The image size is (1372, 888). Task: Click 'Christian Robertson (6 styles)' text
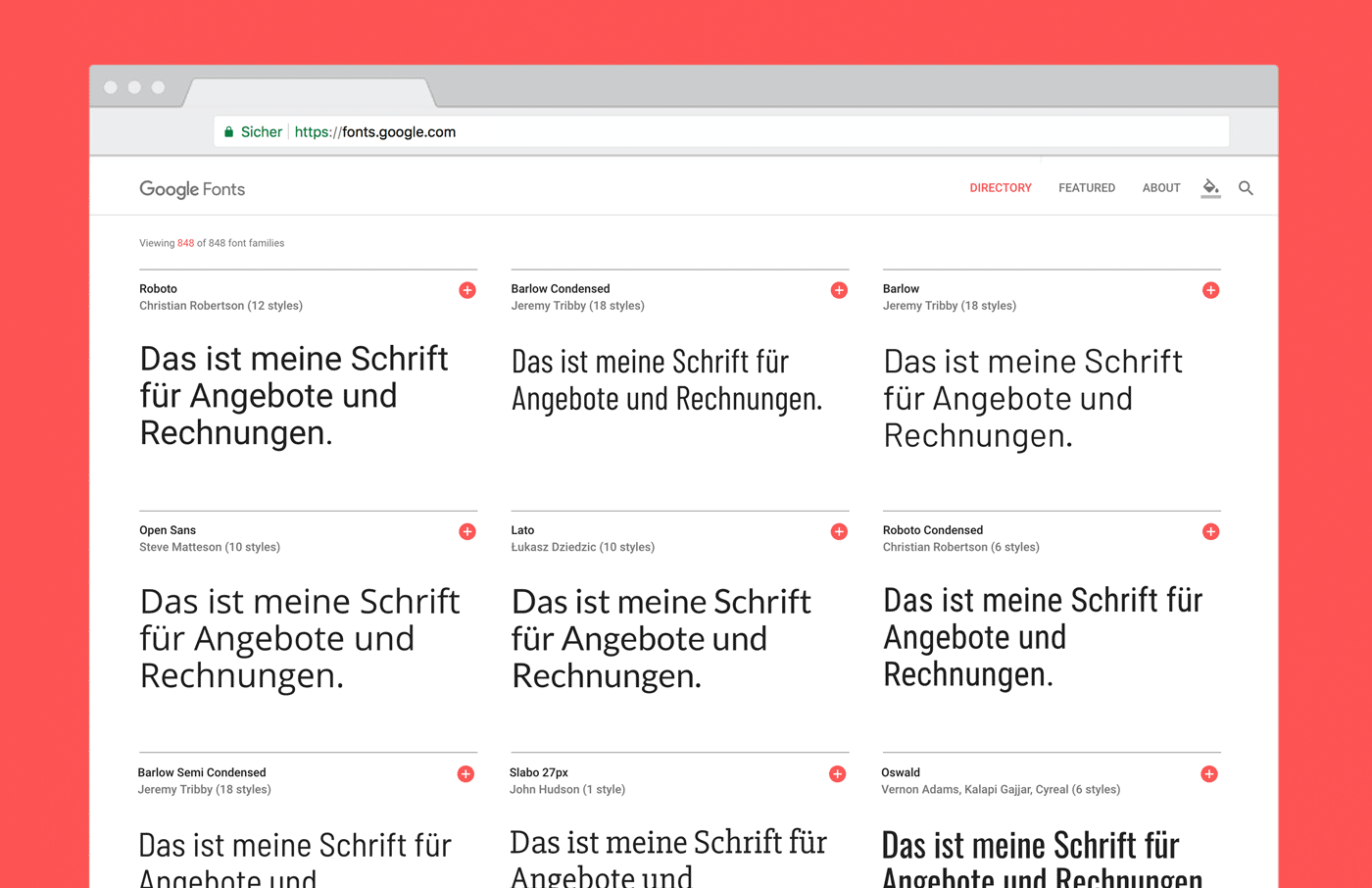point(961,547)
